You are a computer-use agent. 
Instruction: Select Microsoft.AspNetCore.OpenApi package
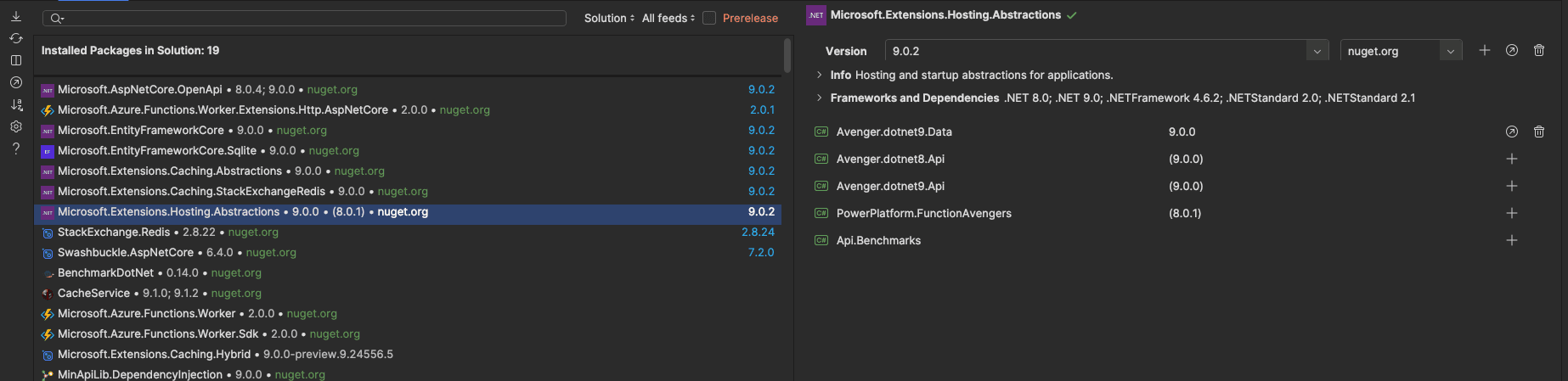408,89
